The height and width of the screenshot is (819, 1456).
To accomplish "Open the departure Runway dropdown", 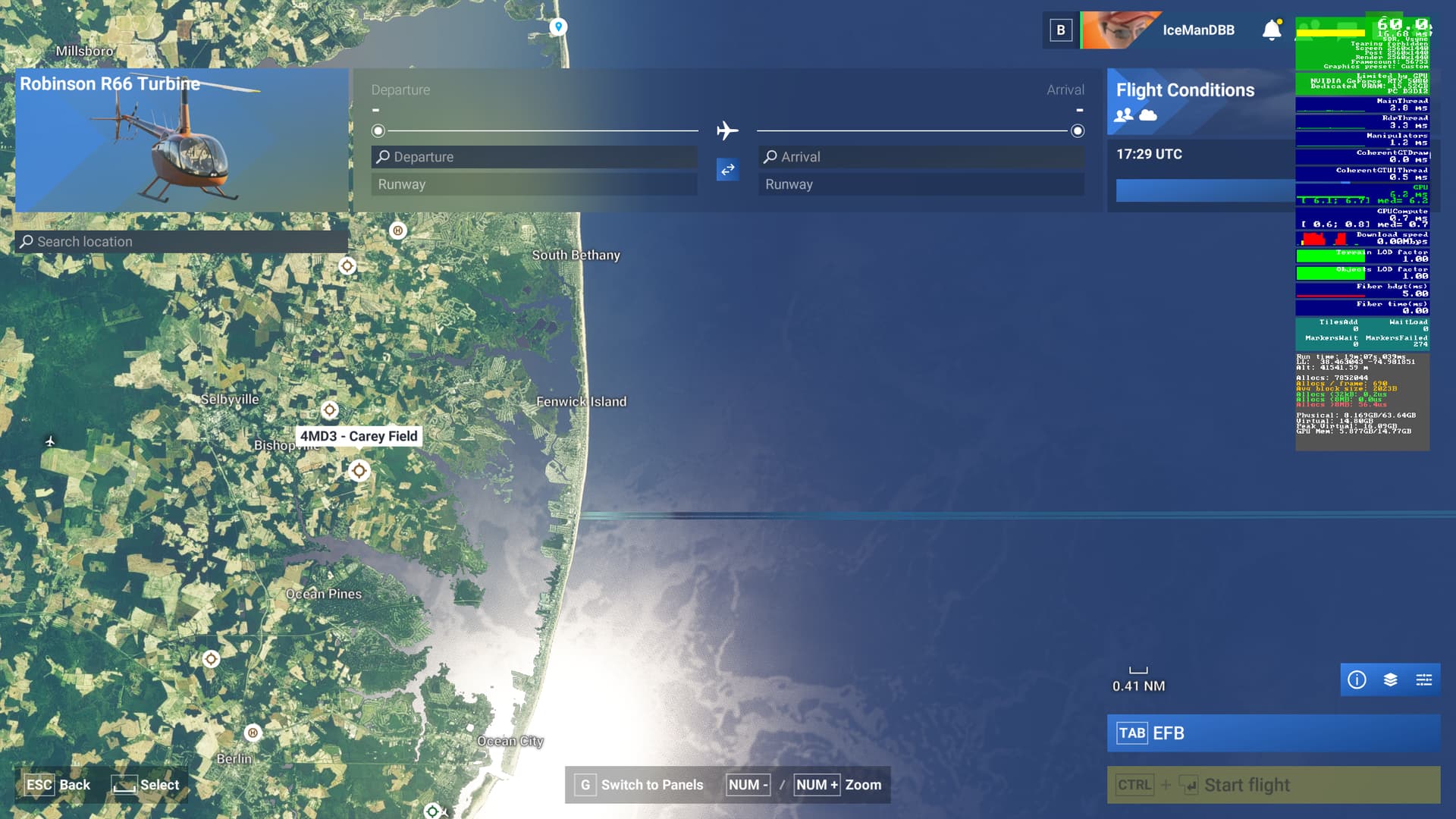I will pyautogui.click(x=534, y=184).
